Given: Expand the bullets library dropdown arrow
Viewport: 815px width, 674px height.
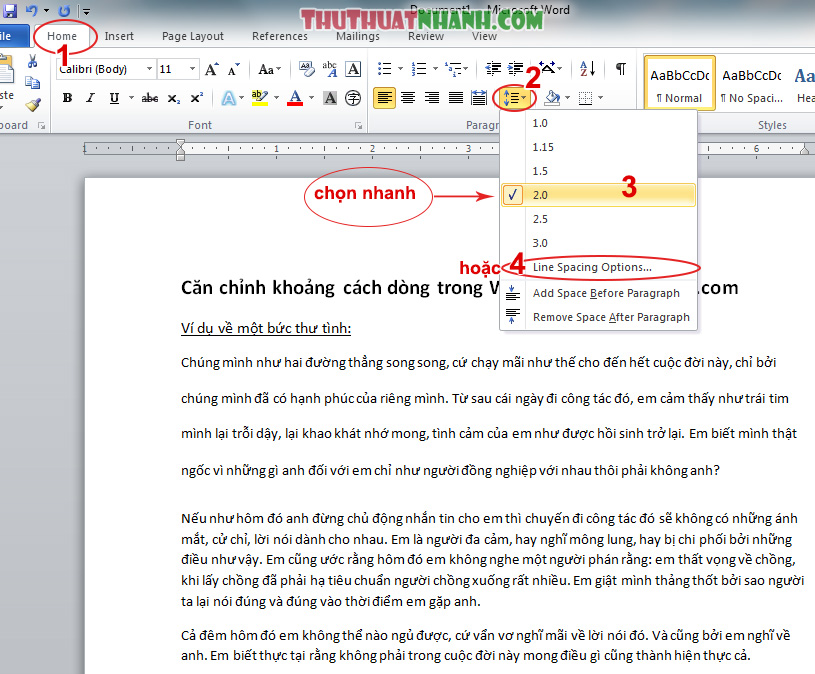Looking at the screenshot, I should pyautogui.click(x=400, y=69).
